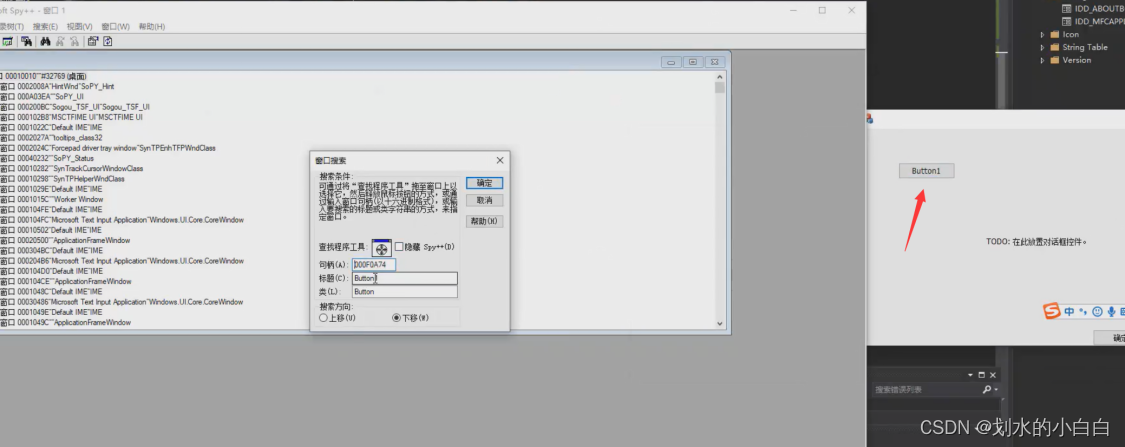Open the error list search options dropdown
This screenshot has width=1125, height=447.
click(997, 390)
